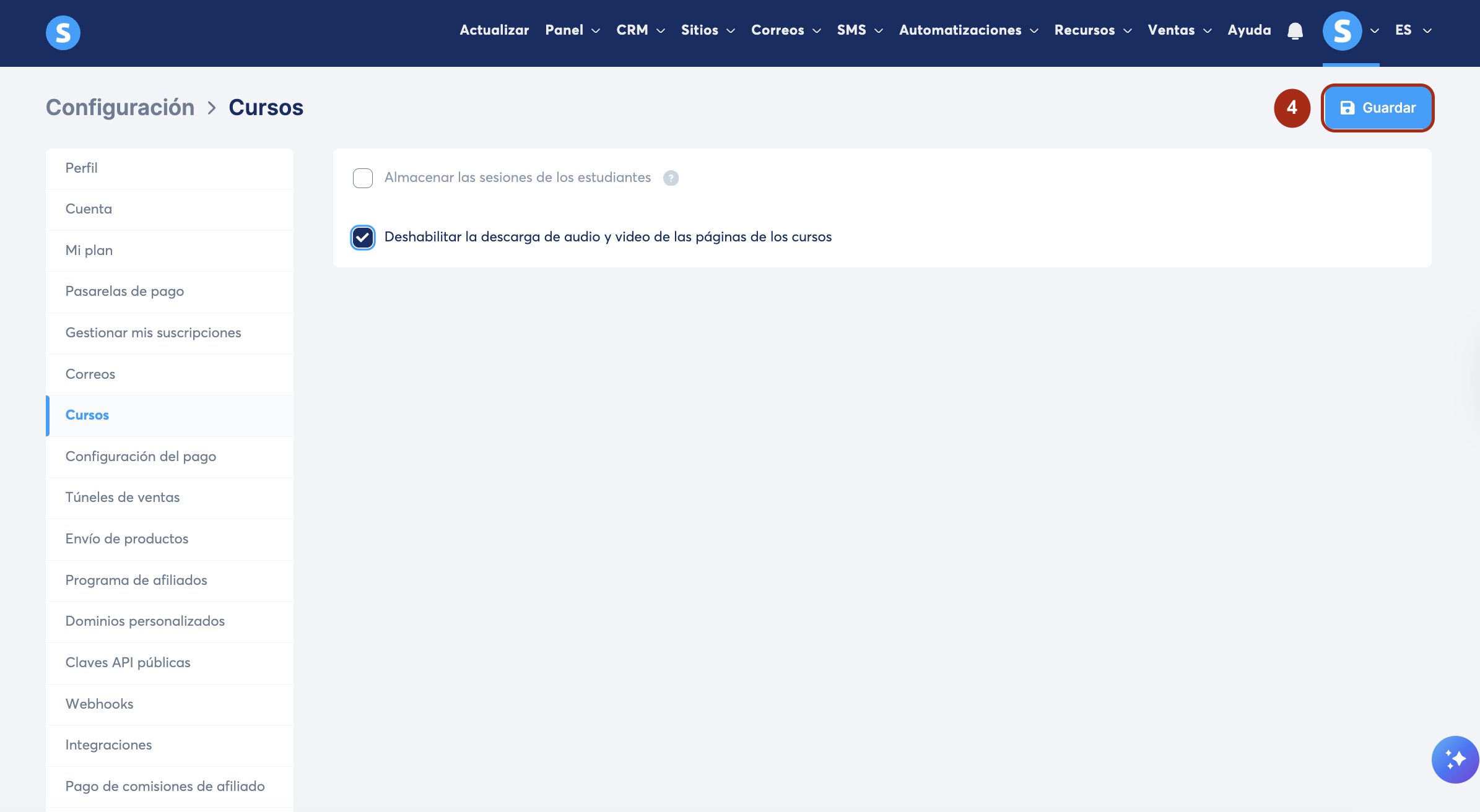This screenshot has height=812, width=1480.
Task: Open the notifications bell icon
Action: 1295,31
